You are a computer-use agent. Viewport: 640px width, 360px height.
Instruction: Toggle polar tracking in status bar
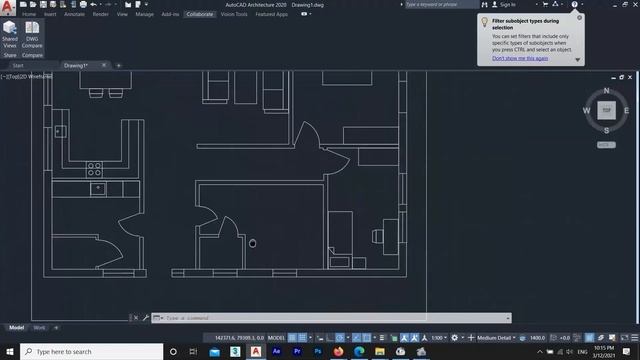(x=340, y=338)
